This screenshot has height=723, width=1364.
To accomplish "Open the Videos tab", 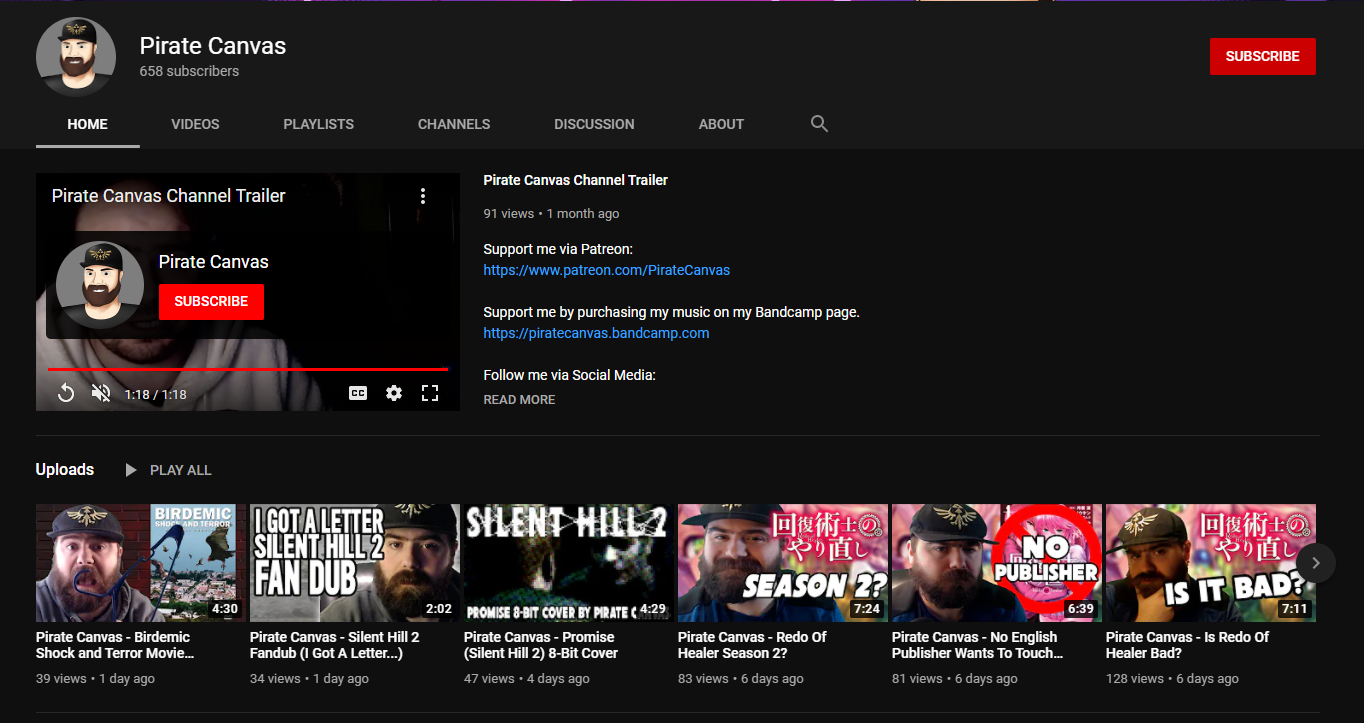I will [195, 124].
